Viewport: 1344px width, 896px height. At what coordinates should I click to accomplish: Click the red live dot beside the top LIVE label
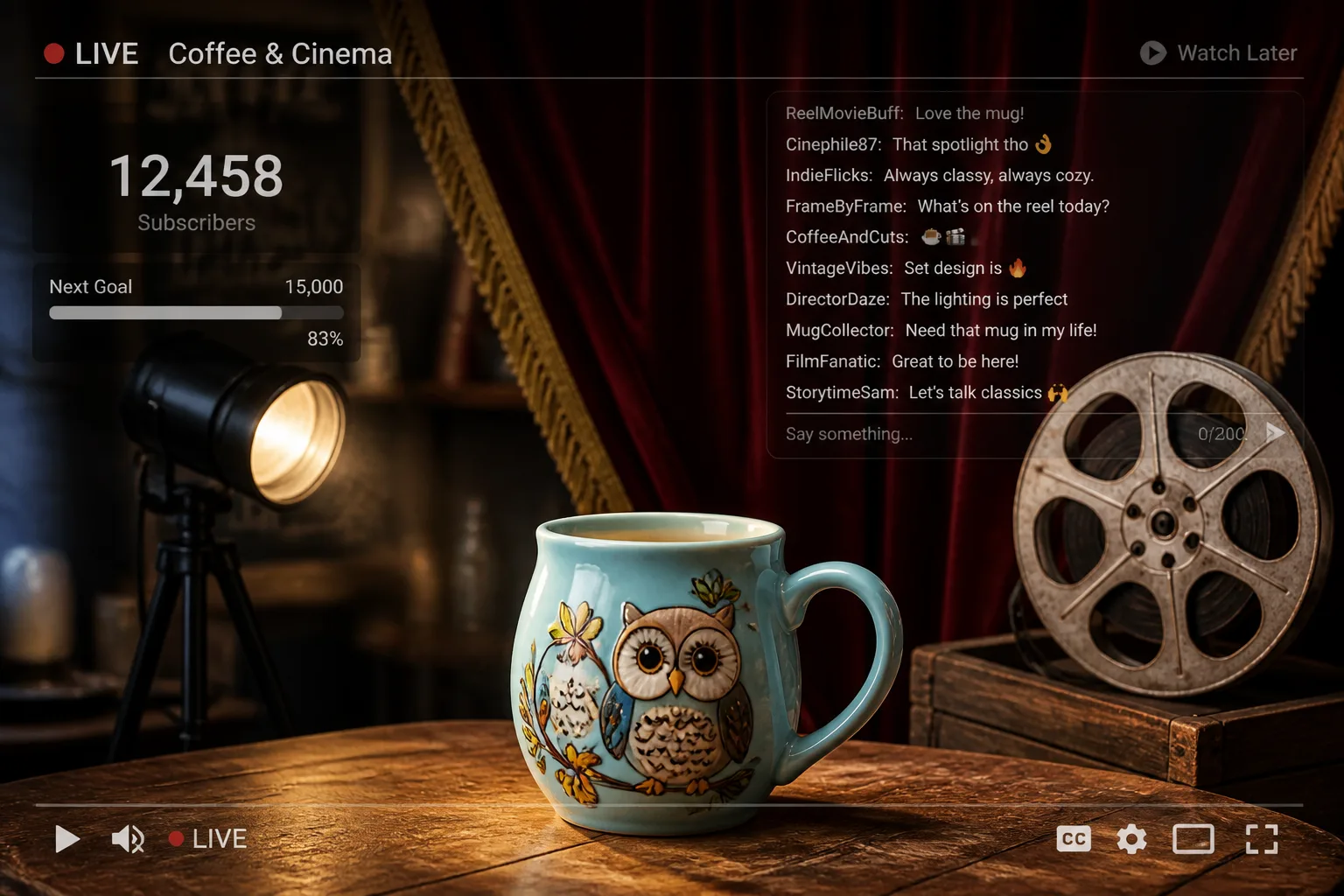click(54, 54)
